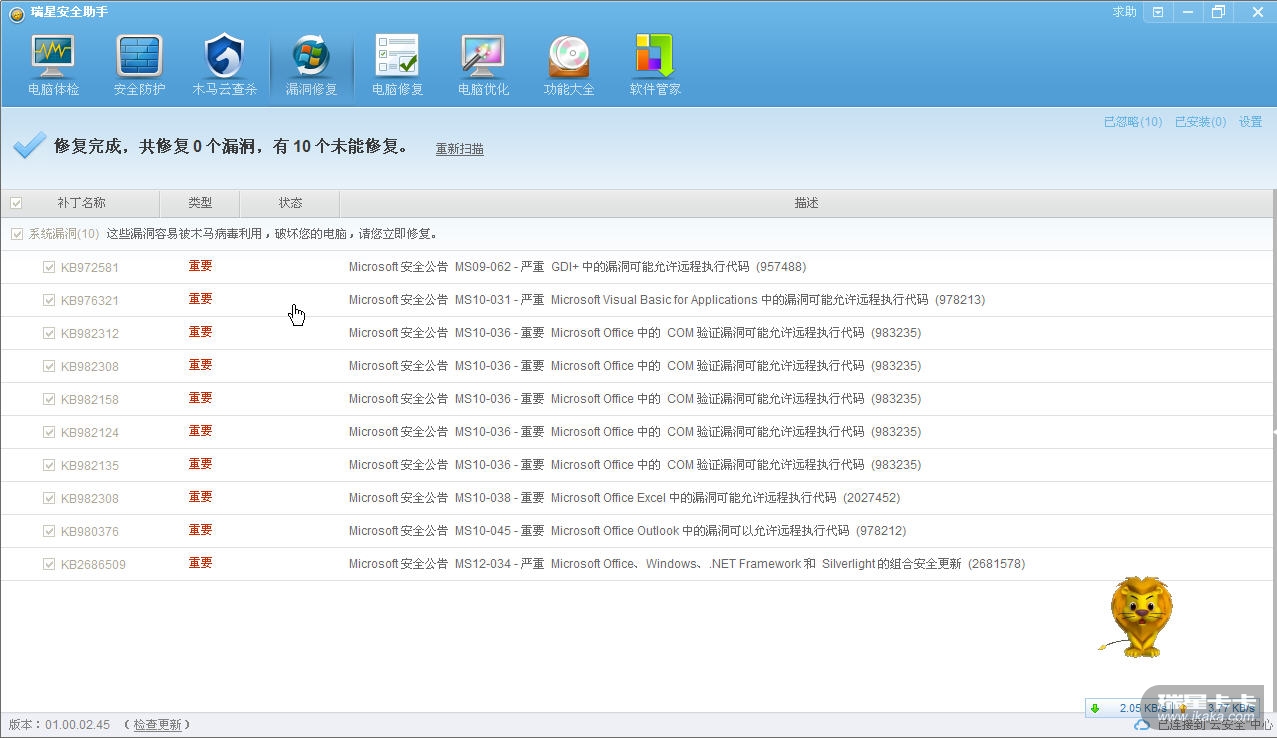Screen dimensions: 1277x738
Task: Toggle checkbox for patch KB982135
Action: pyautogui.click(x=49, y=465)
